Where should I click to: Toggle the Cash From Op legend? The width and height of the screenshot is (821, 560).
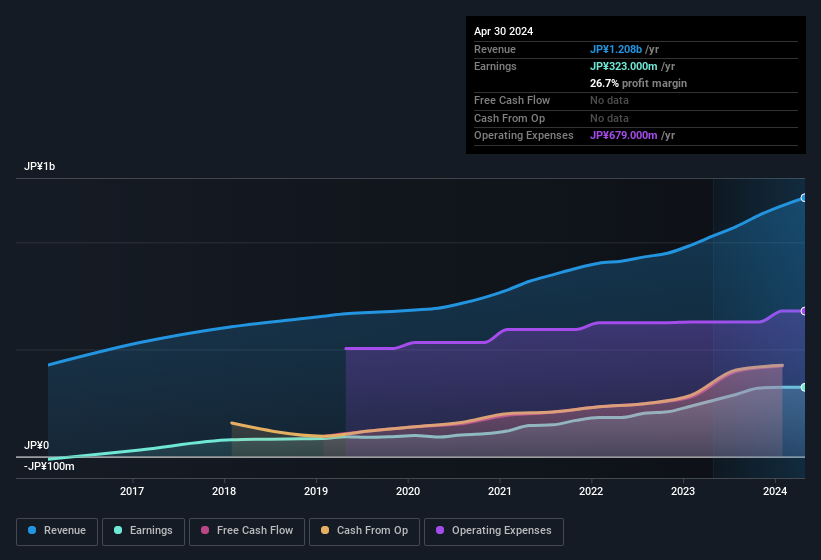coord(364,531)
